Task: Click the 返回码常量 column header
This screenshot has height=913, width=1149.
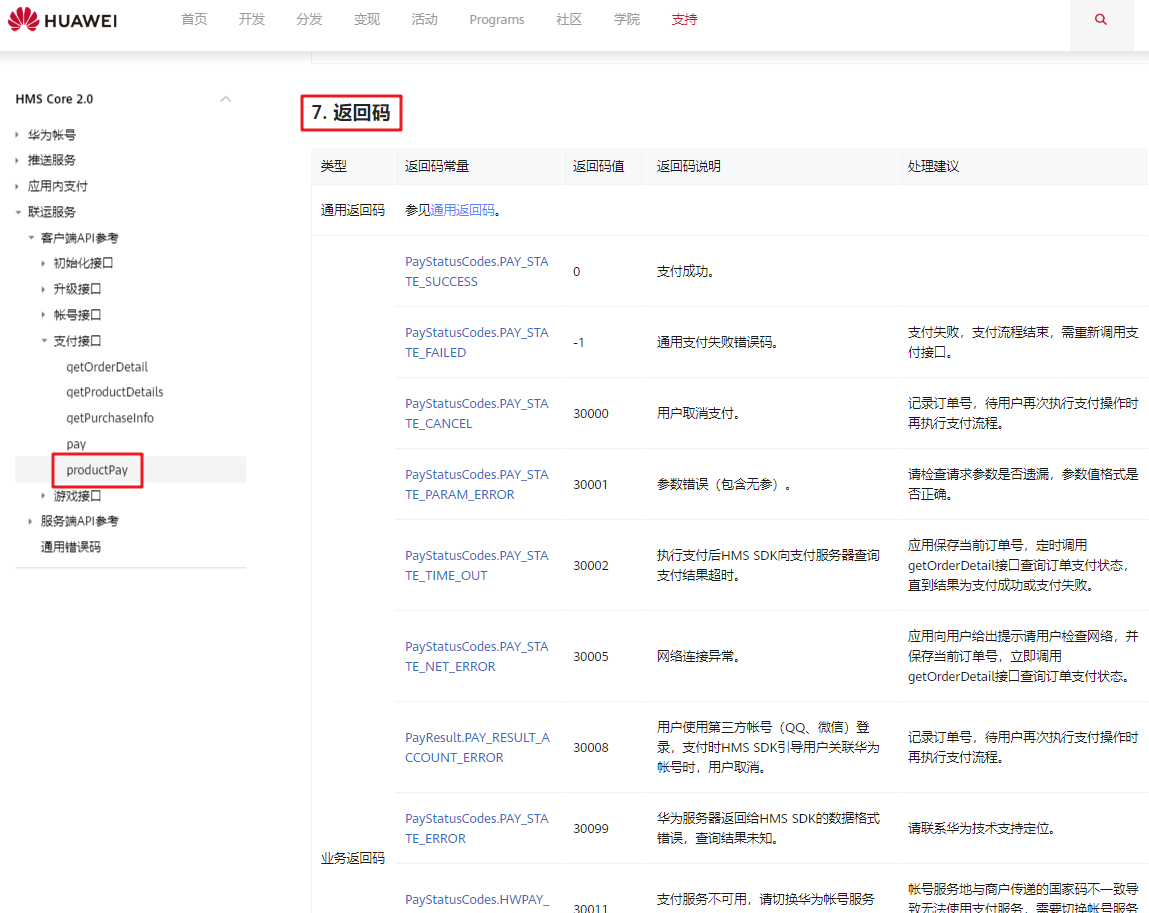Action: 437,166
